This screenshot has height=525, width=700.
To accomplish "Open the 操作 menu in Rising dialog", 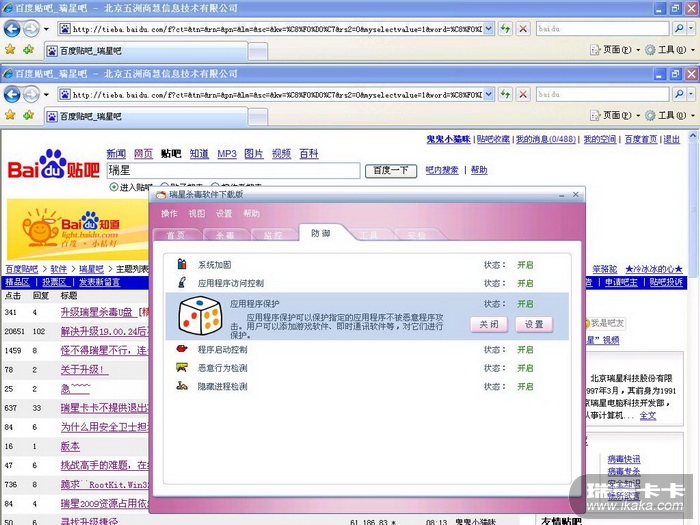I will pos(169,213).
